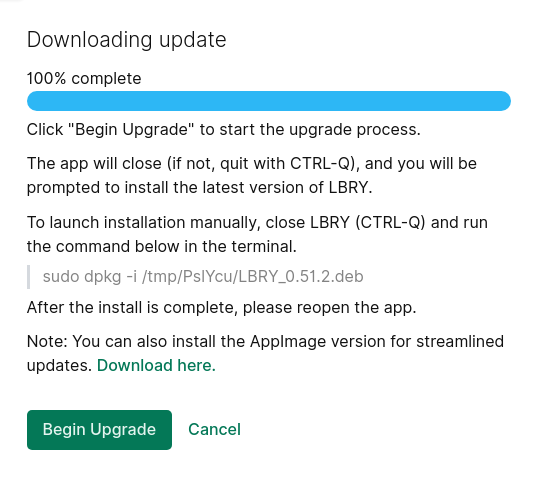Click the "To launch installation manually" paragraph
This screenshot has height=478, width=540.
point(257,235)
